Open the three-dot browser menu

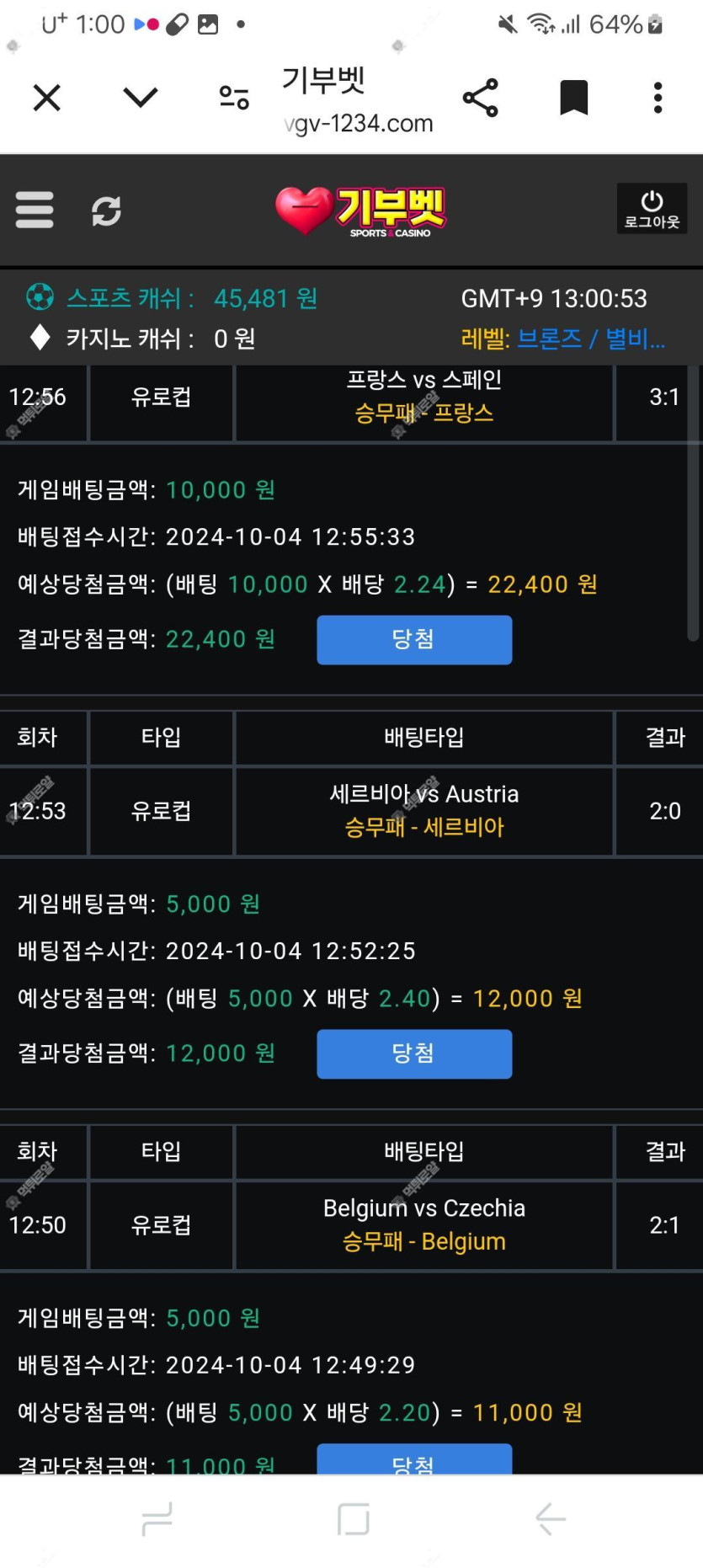point(658,98)
